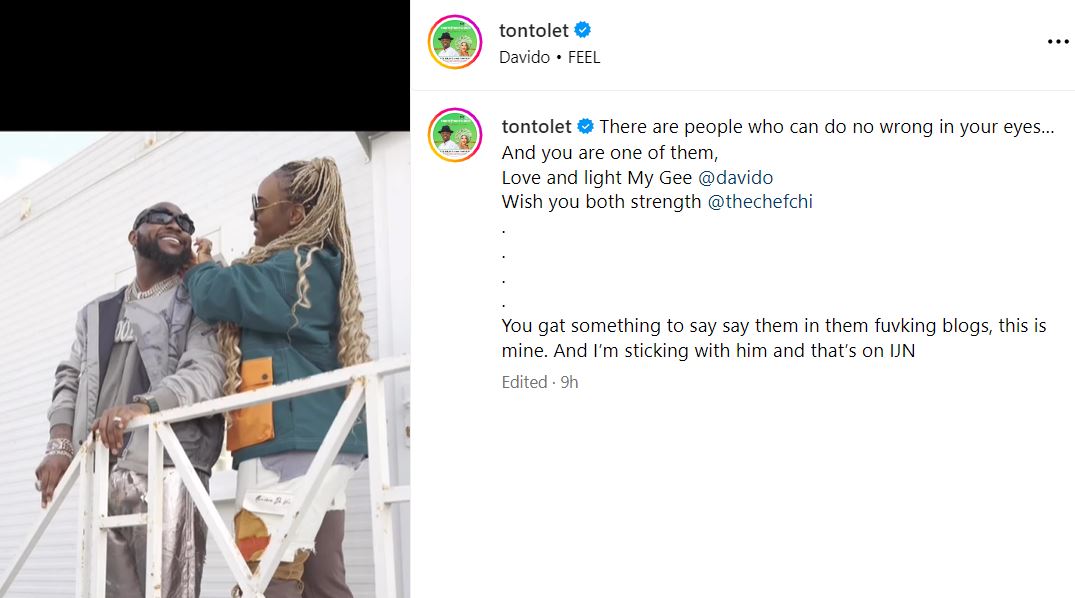Click the tontolet username in the caption
Viewport: 1075px width, 598px height.
(536, 127)
